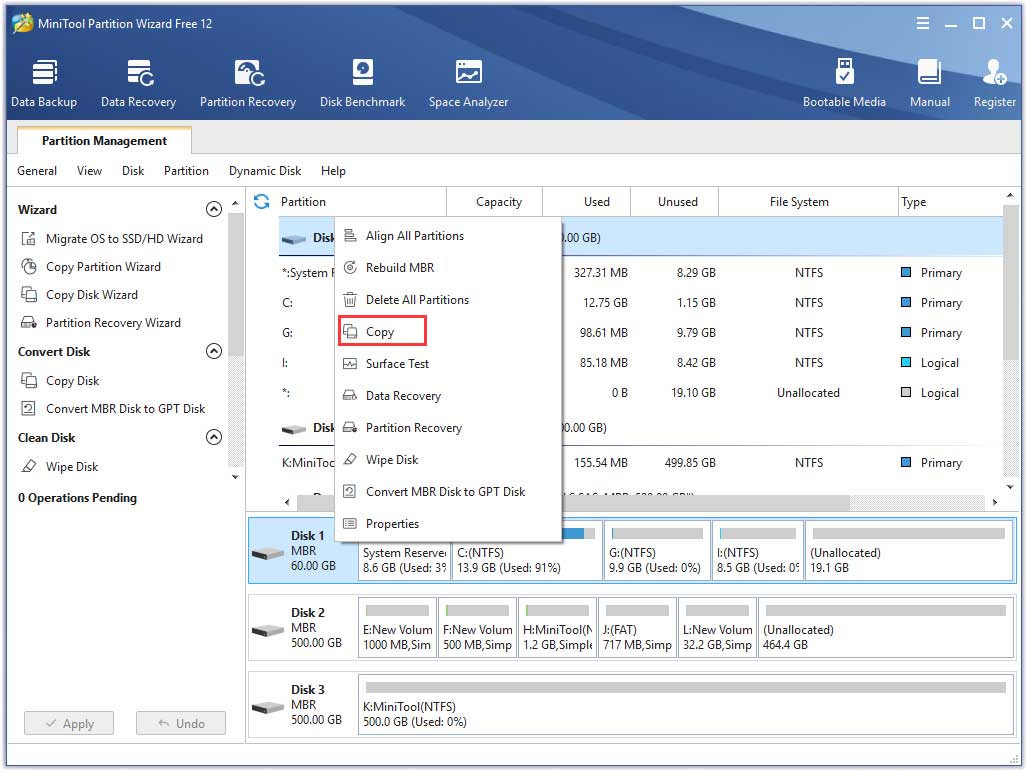Select Surface Test from context menu

[x=397, y=364]
